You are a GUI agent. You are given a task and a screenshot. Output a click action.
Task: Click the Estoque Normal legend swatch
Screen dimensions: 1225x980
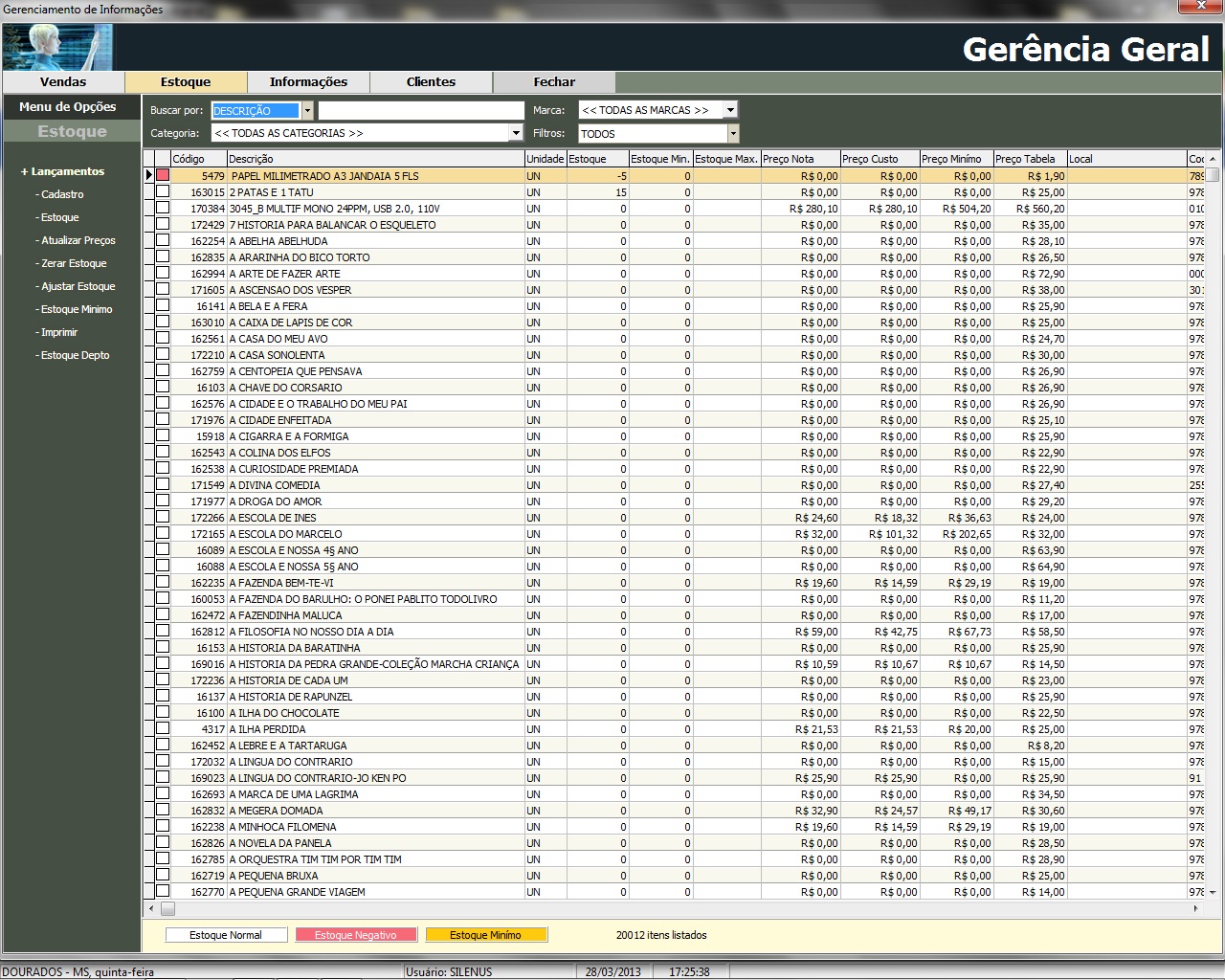pyautogui.click(x=226, y=935)
